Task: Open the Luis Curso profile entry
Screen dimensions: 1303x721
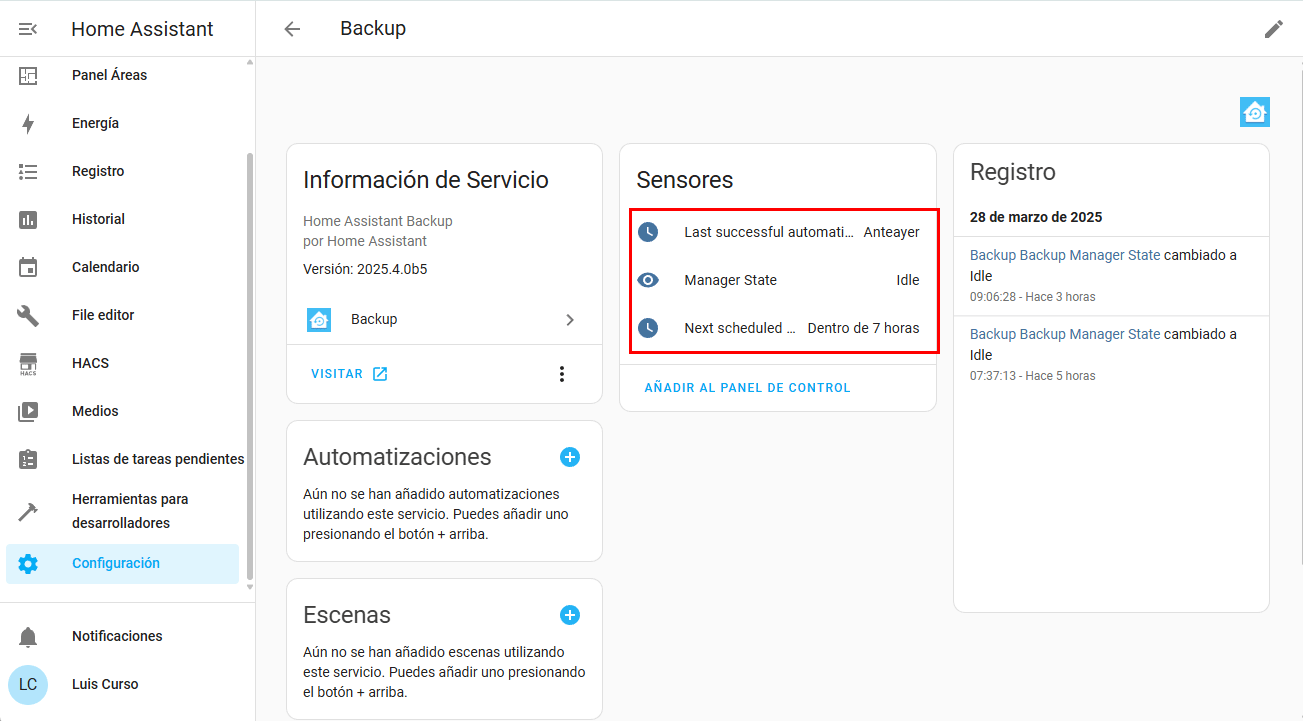Action: tap(122, 684)
